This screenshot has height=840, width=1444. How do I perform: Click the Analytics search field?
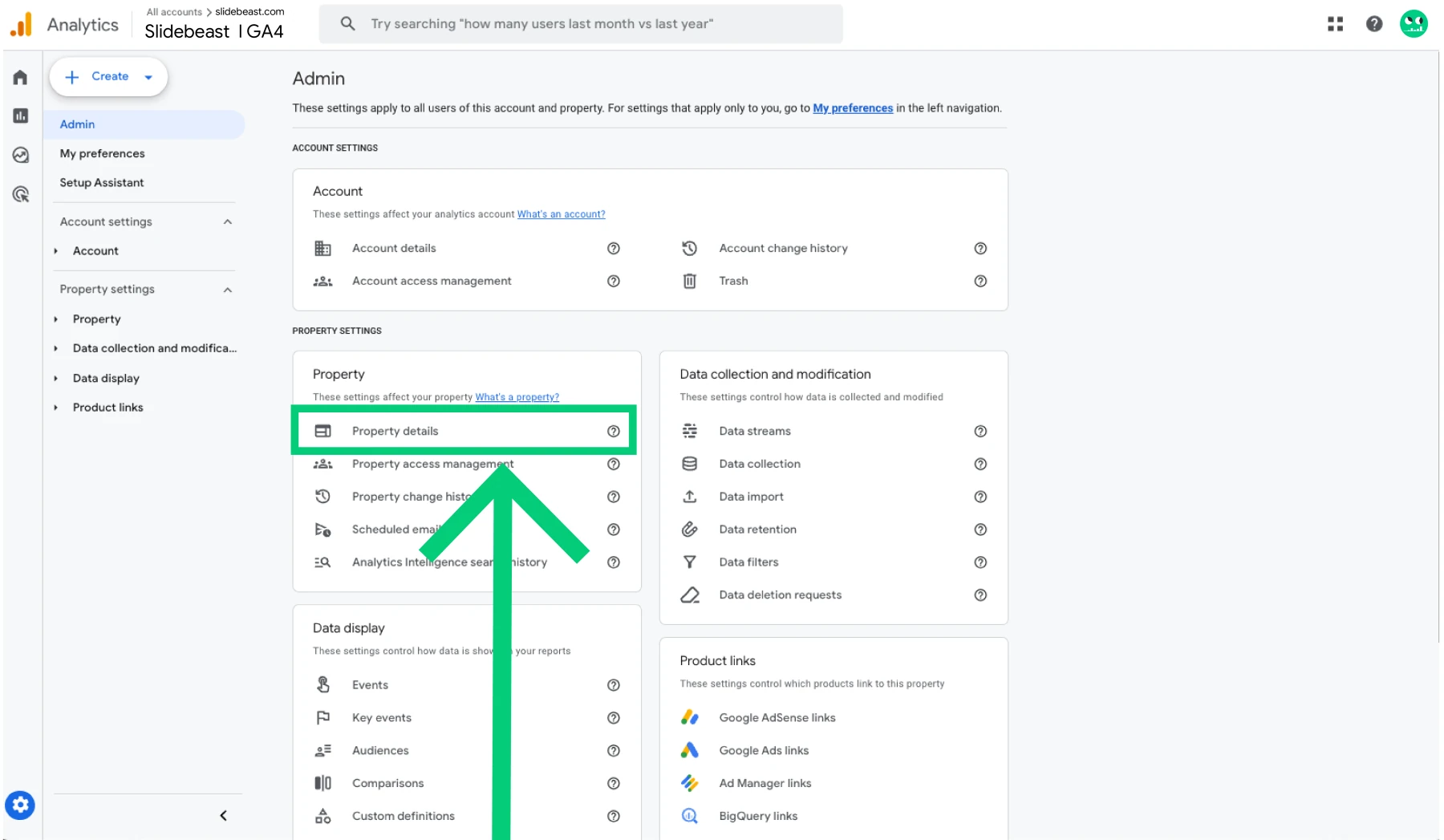click(x=581, y=24)
